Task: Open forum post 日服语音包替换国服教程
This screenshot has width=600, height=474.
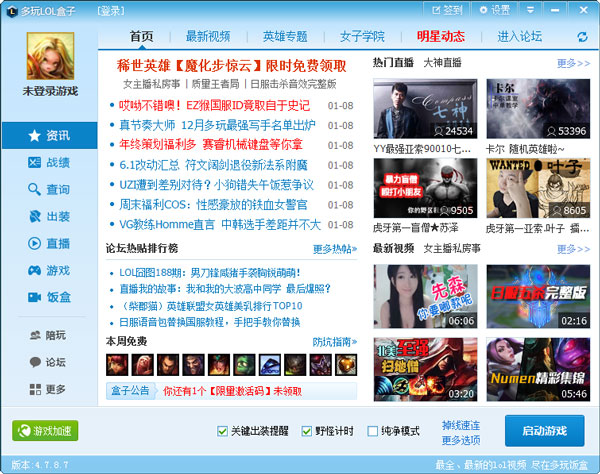Action: coord(210,322)
